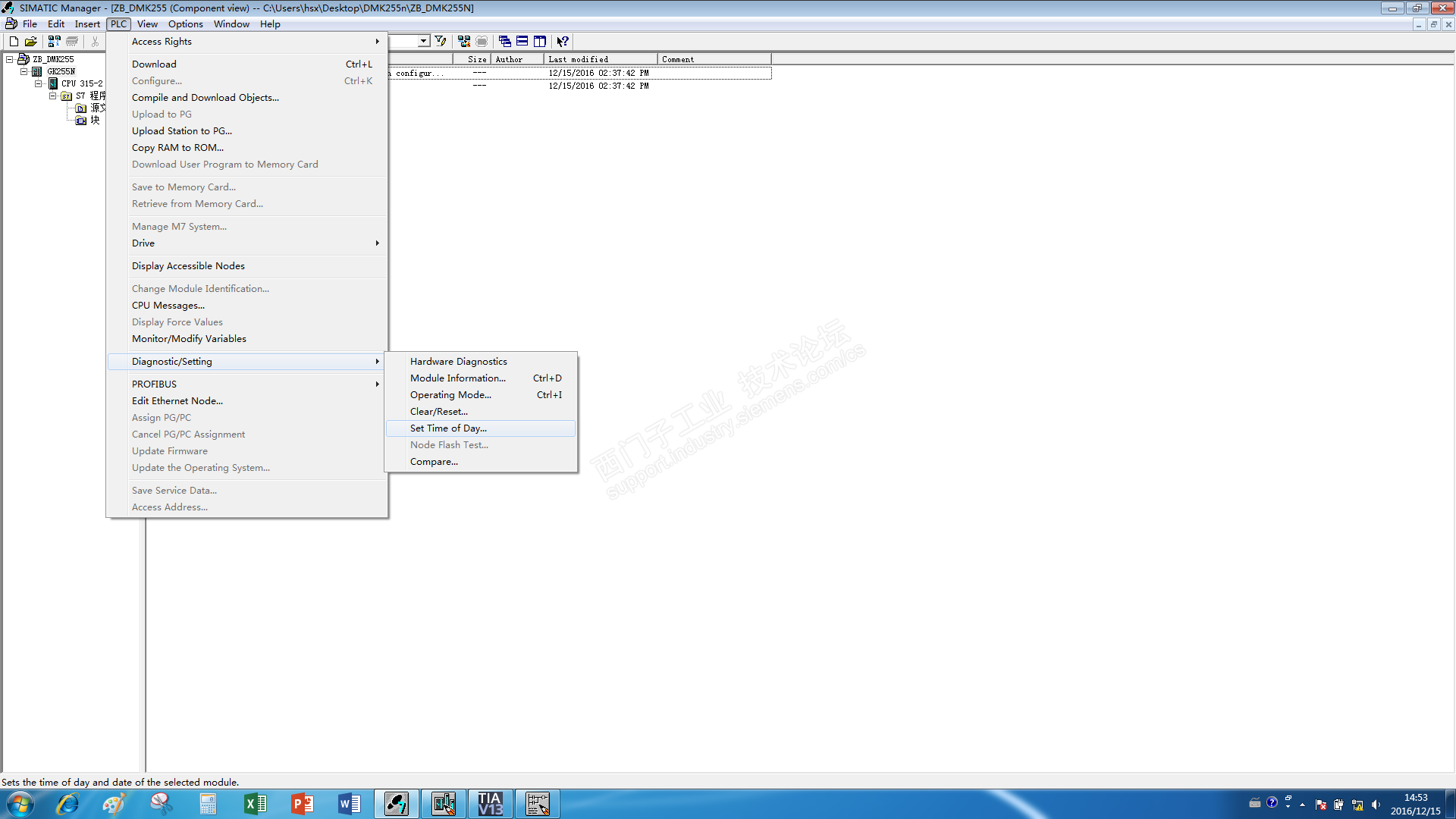The width and height of the screenshot is (1456, 819).
Task: Choose Operating Mode from the submenu
Action: (x=450, y=395)
